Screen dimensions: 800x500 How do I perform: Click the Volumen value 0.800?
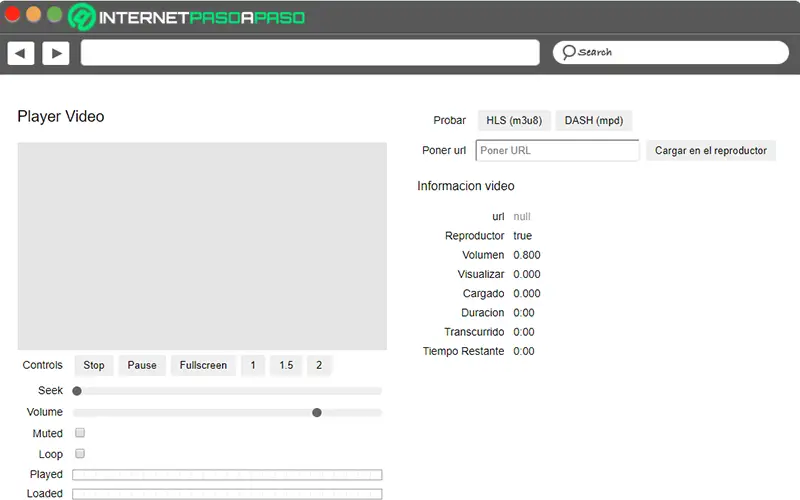click(x=527, y=255)
